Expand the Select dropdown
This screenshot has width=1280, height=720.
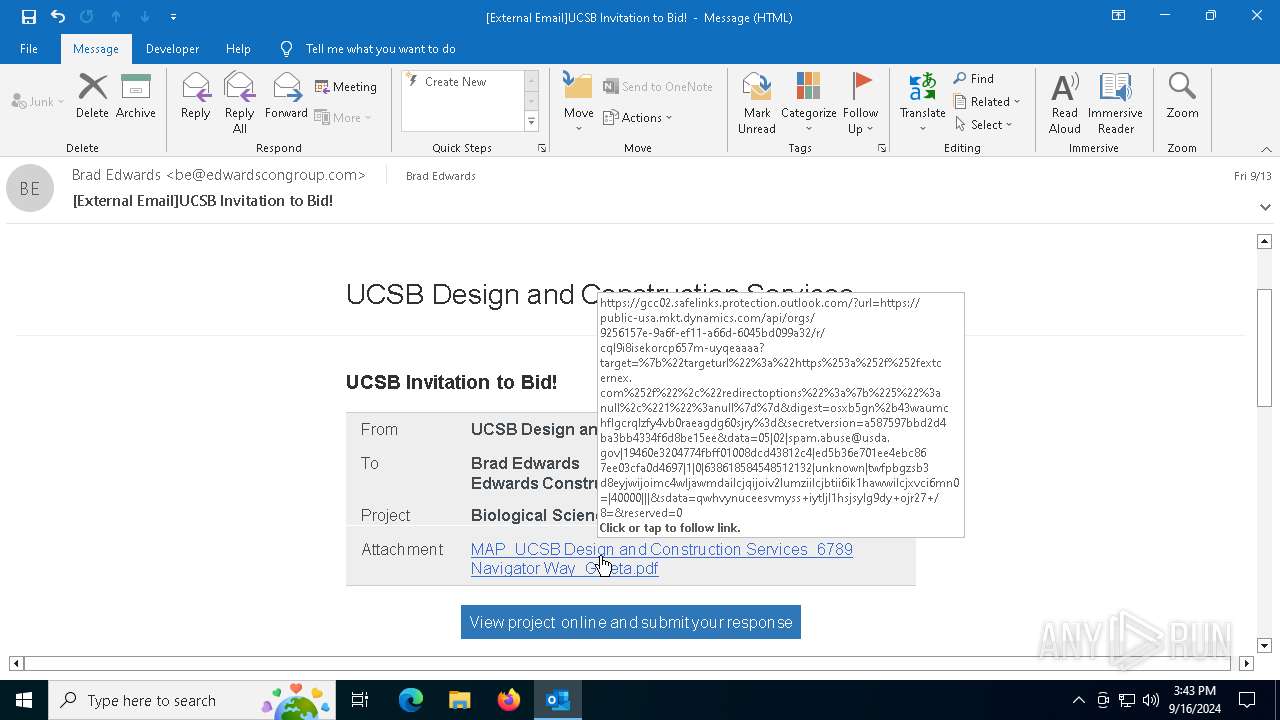[x=984, y=124]
